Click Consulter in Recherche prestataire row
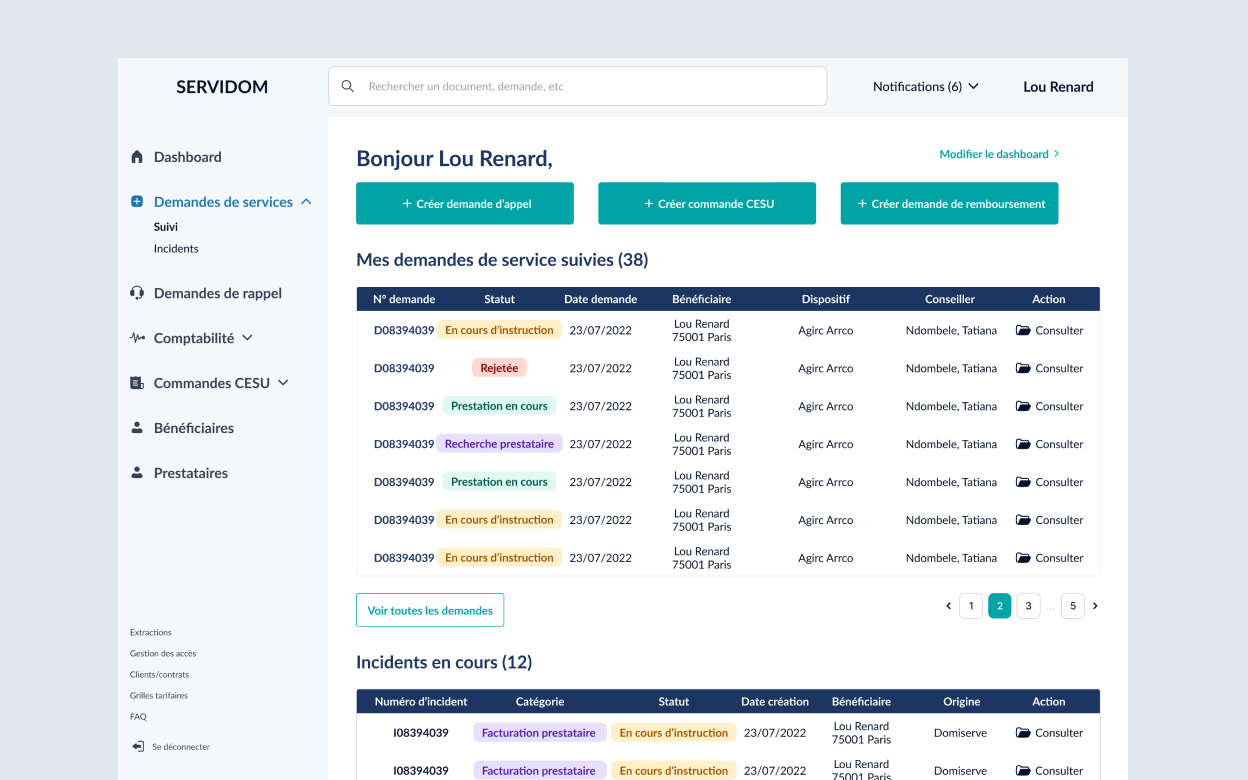 [1050, 444]
